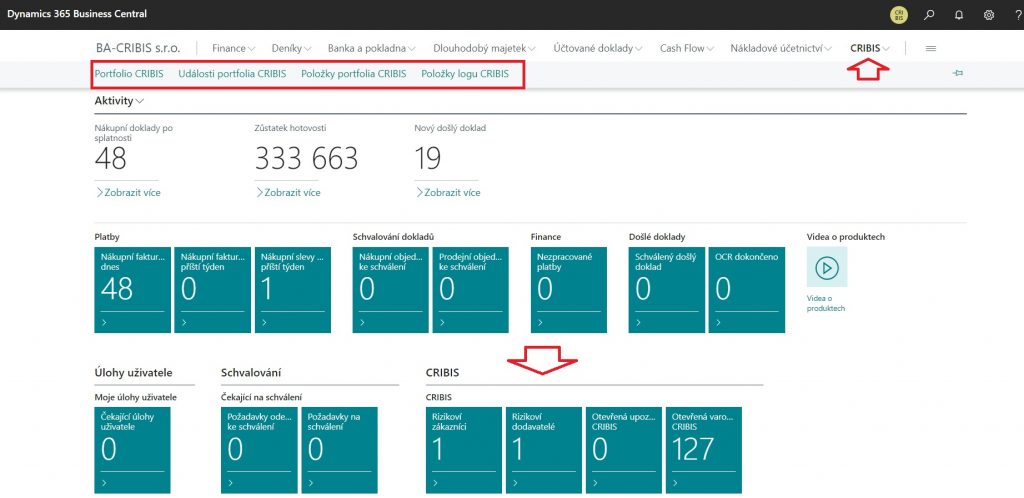The image size is (1024, 498).
Task: Show more under Zůstatek hotovosti
Action: (x=288, y=193)
